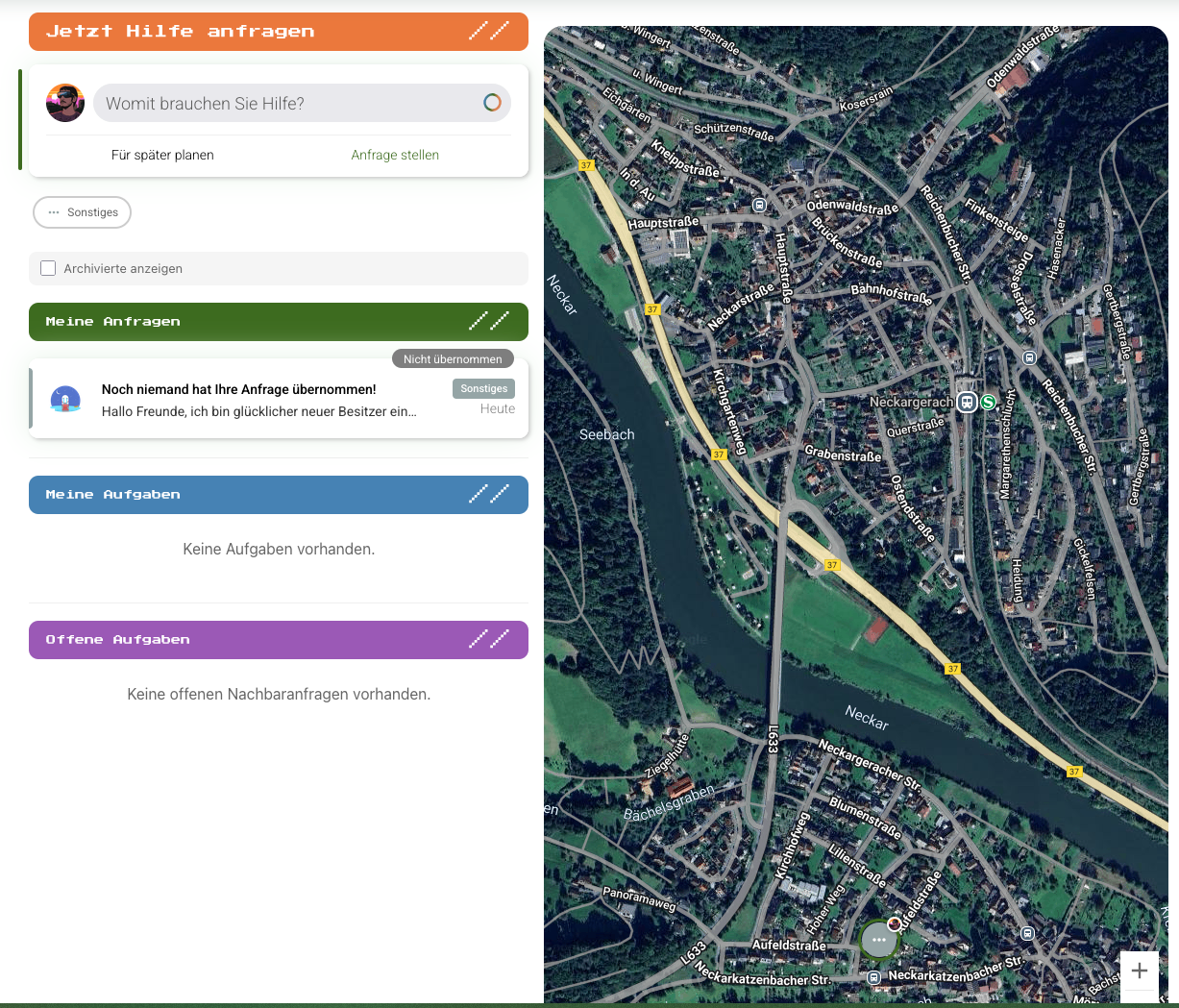Click the bus stop icon near Hauptstraße
Viewport: 1179px width, 1008px height.
click(759, 205)
